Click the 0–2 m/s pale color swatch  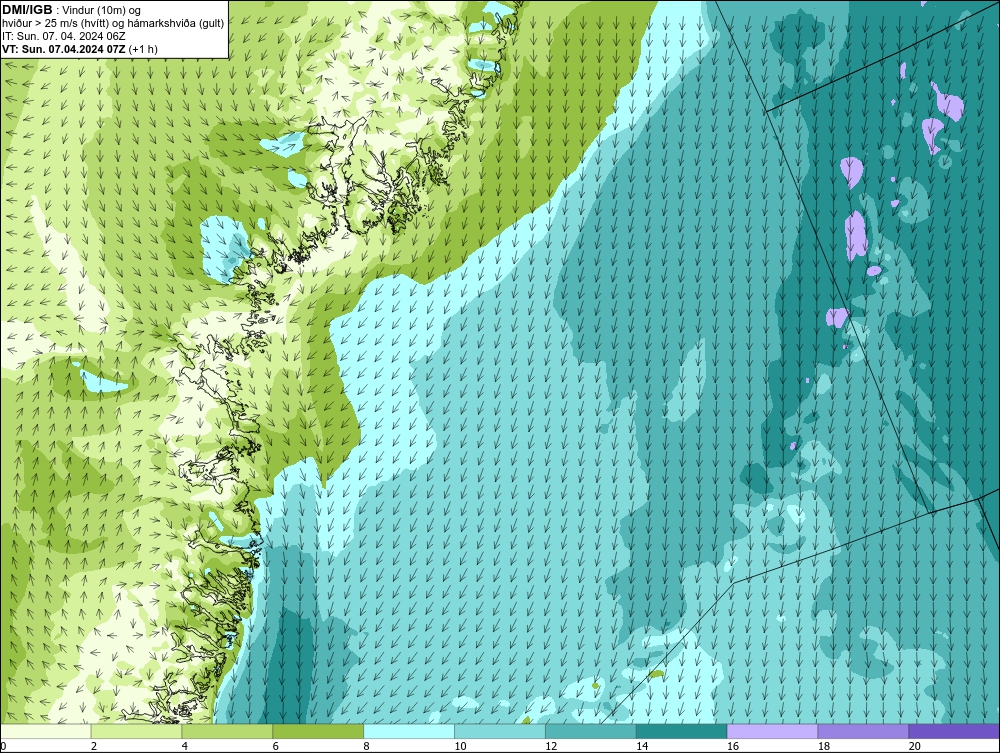(46, 731)
